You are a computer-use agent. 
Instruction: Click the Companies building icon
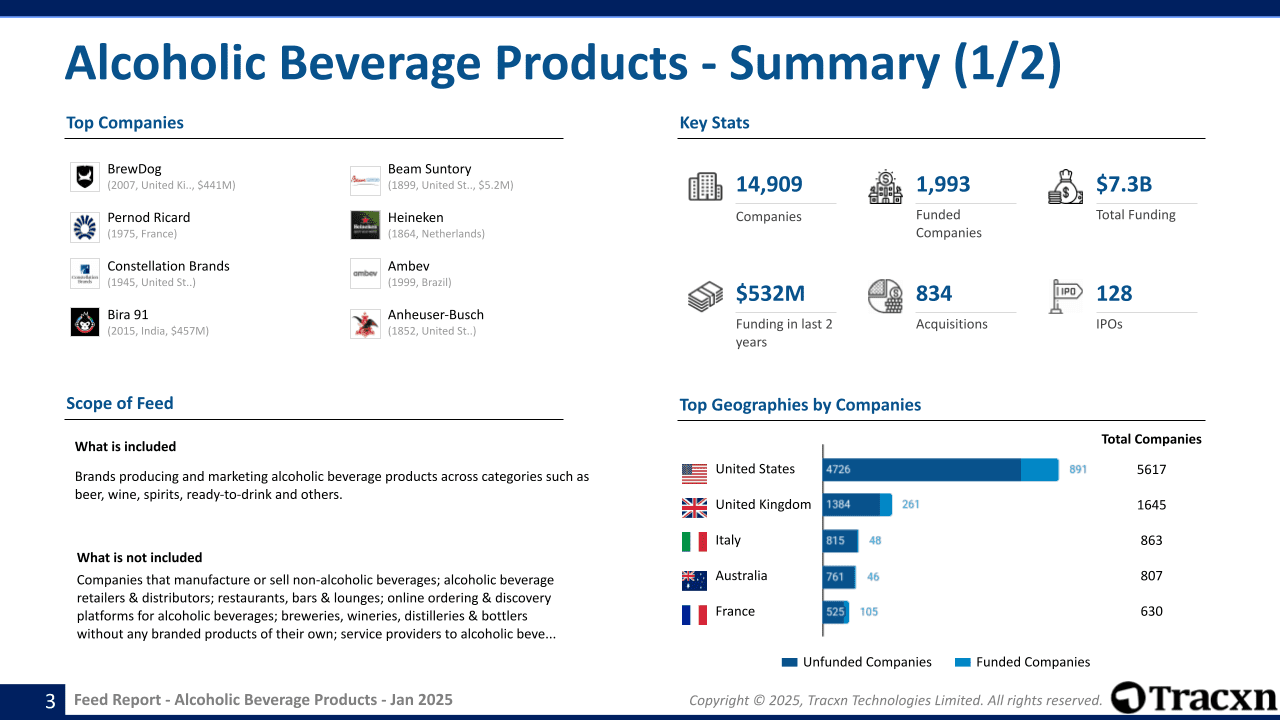tap(704, 185)
